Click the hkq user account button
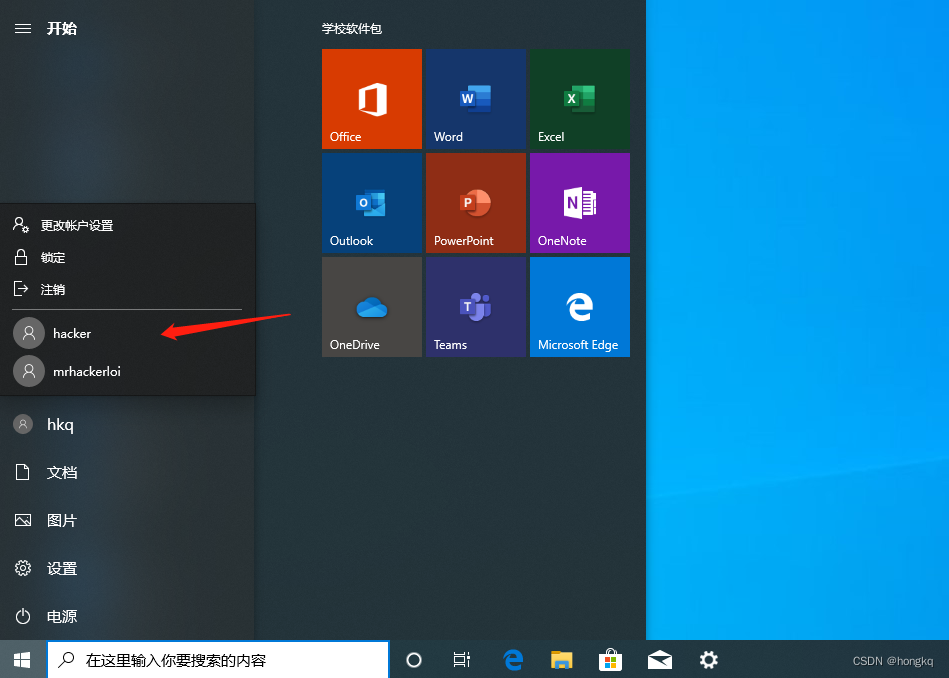The height and width of the screenshot is (678, 949). click(128, 424)
